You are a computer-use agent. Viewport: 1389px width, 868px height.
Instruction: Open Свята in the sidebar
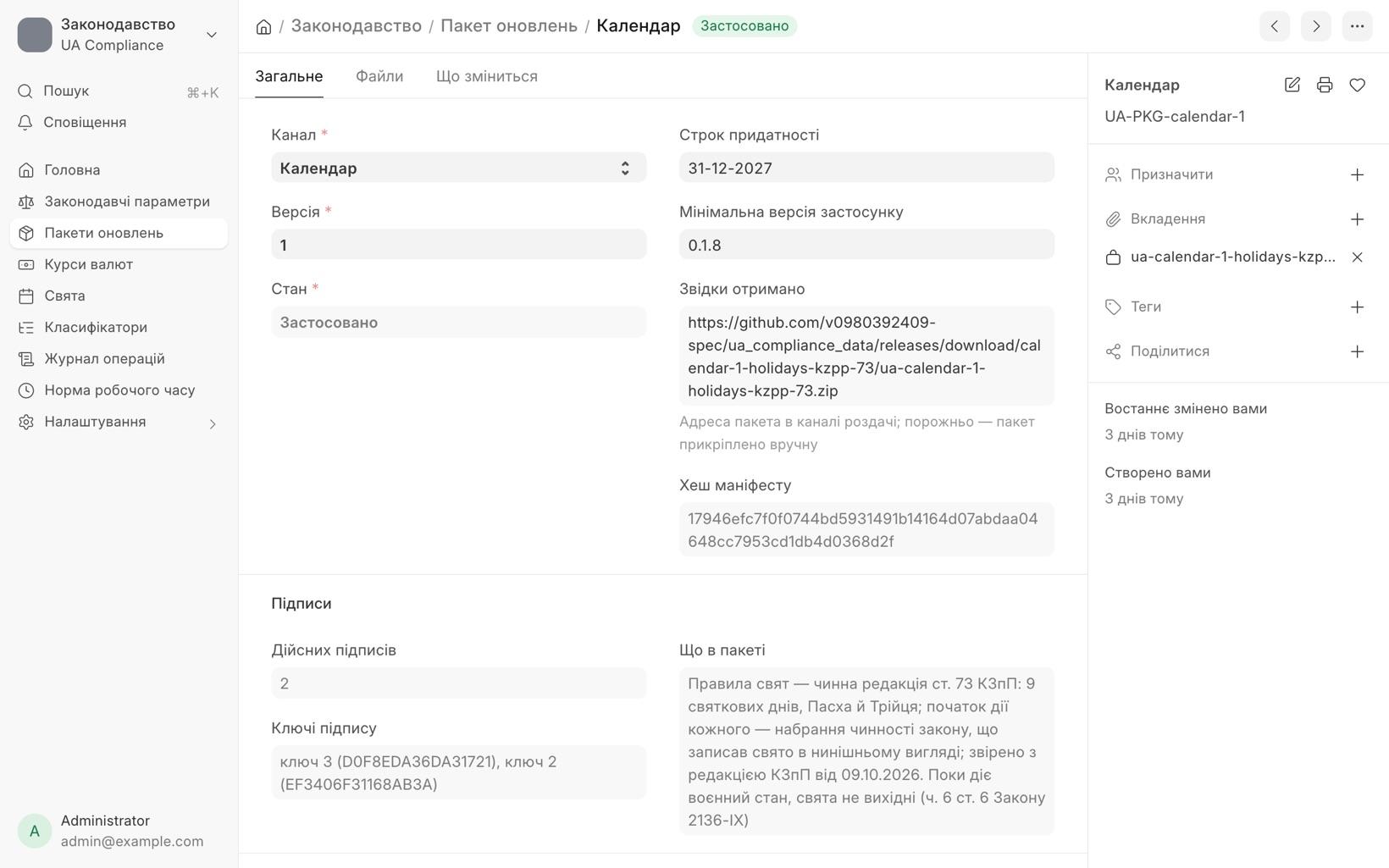coord(119,296)
